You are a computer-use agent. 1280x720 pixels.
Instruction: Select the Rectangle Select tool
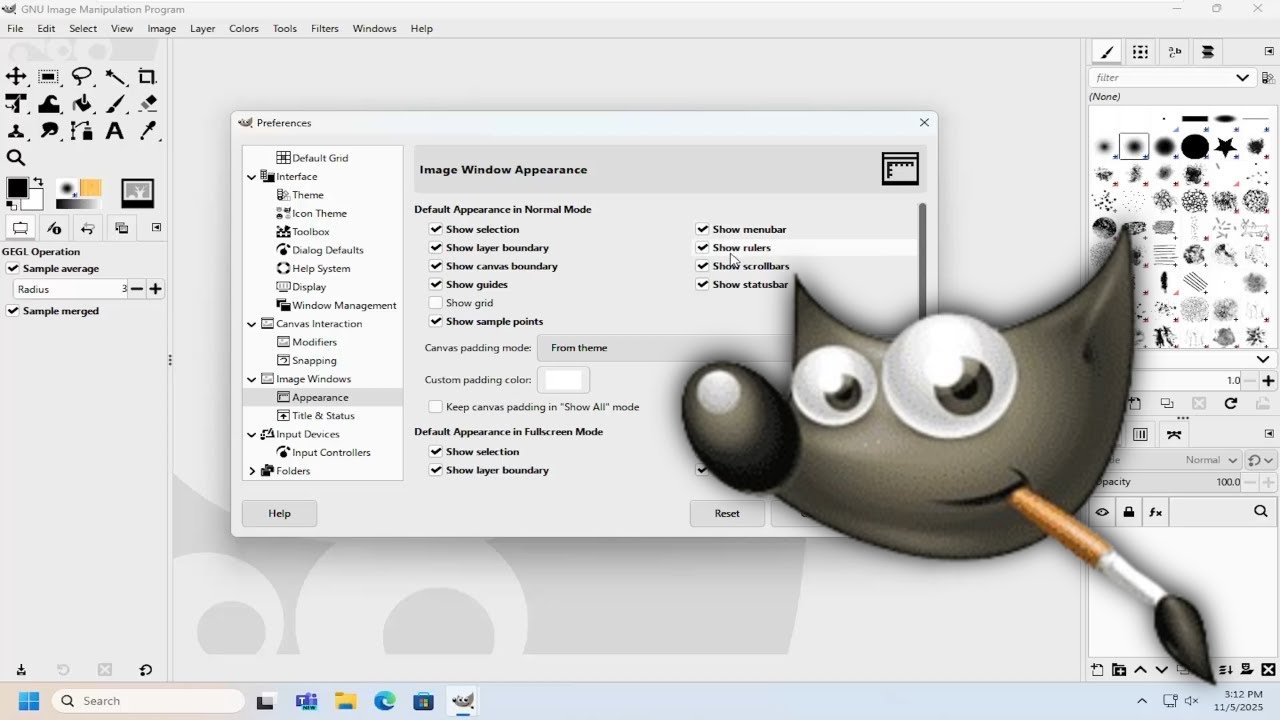click(x=48, y=77)
